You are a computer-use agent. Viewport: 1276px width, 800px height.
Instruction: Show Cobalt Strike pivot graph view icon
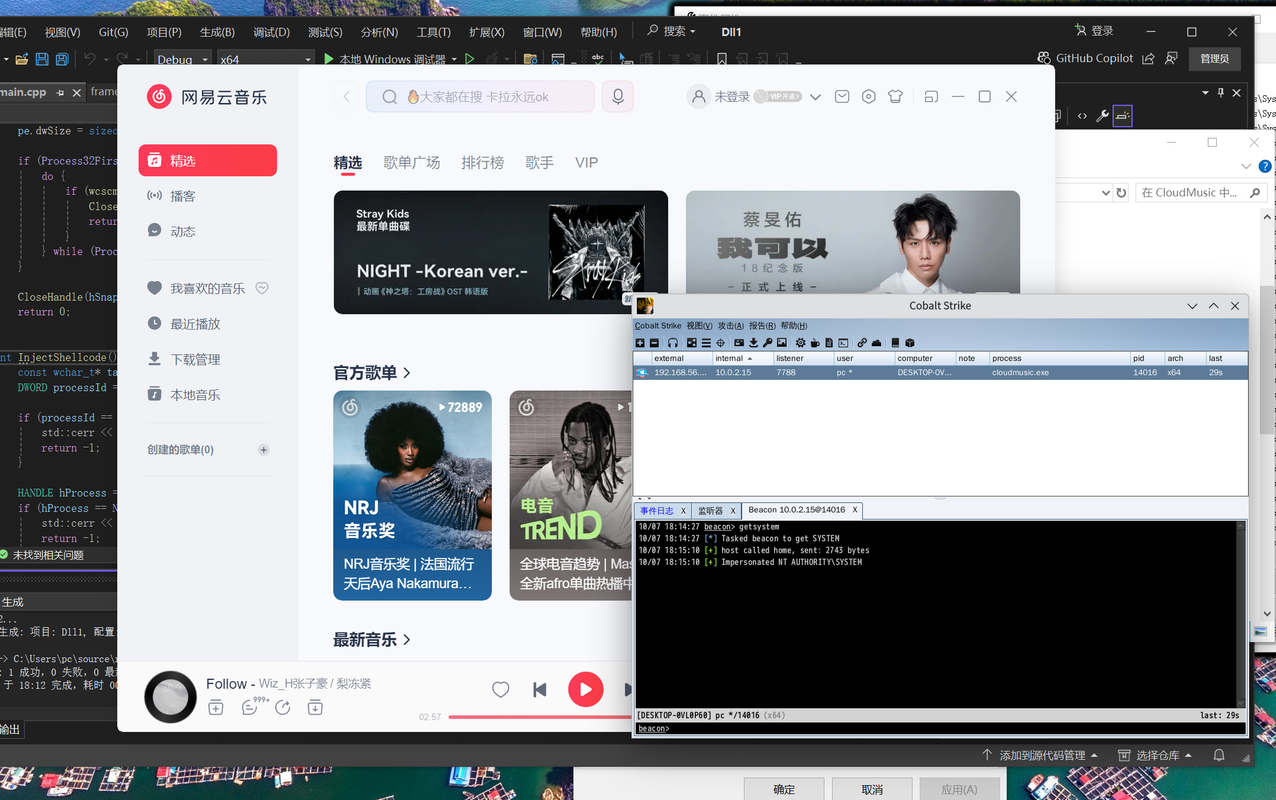point(692,343)
